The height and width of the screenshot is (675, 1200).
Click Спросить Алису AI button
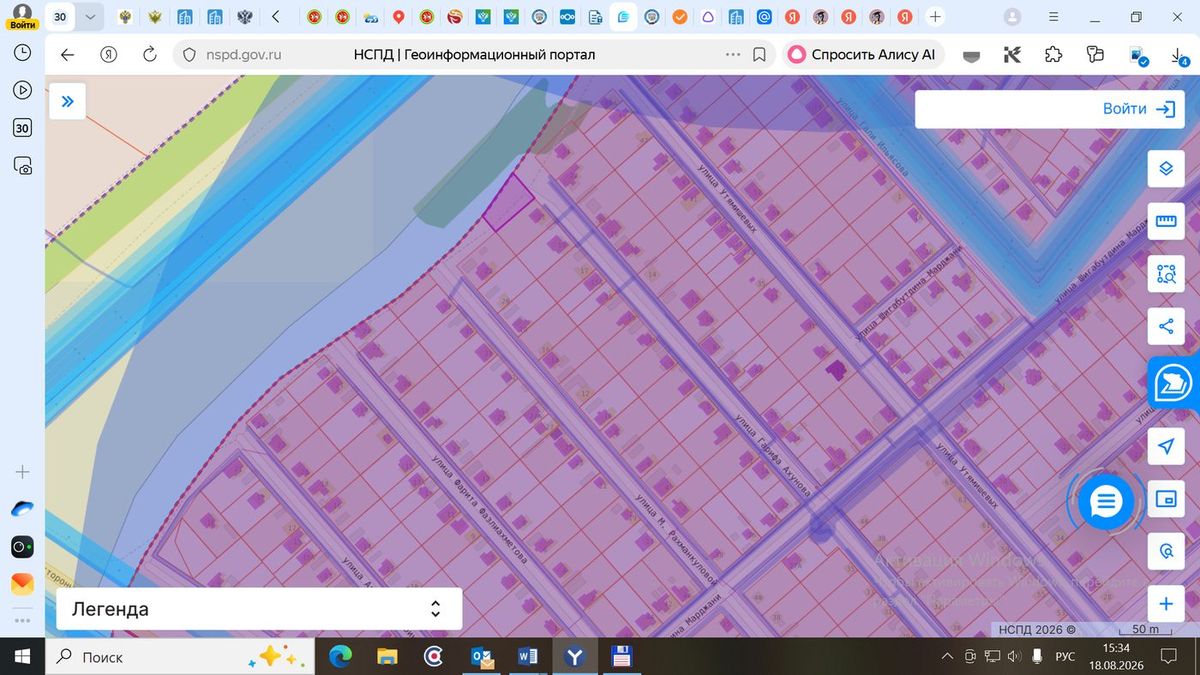click(862, 55)
